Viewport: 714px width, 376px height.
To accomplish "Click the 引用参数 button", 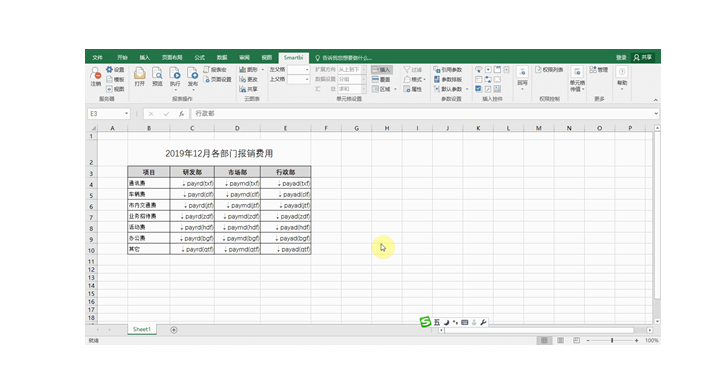I will (448, 70).
